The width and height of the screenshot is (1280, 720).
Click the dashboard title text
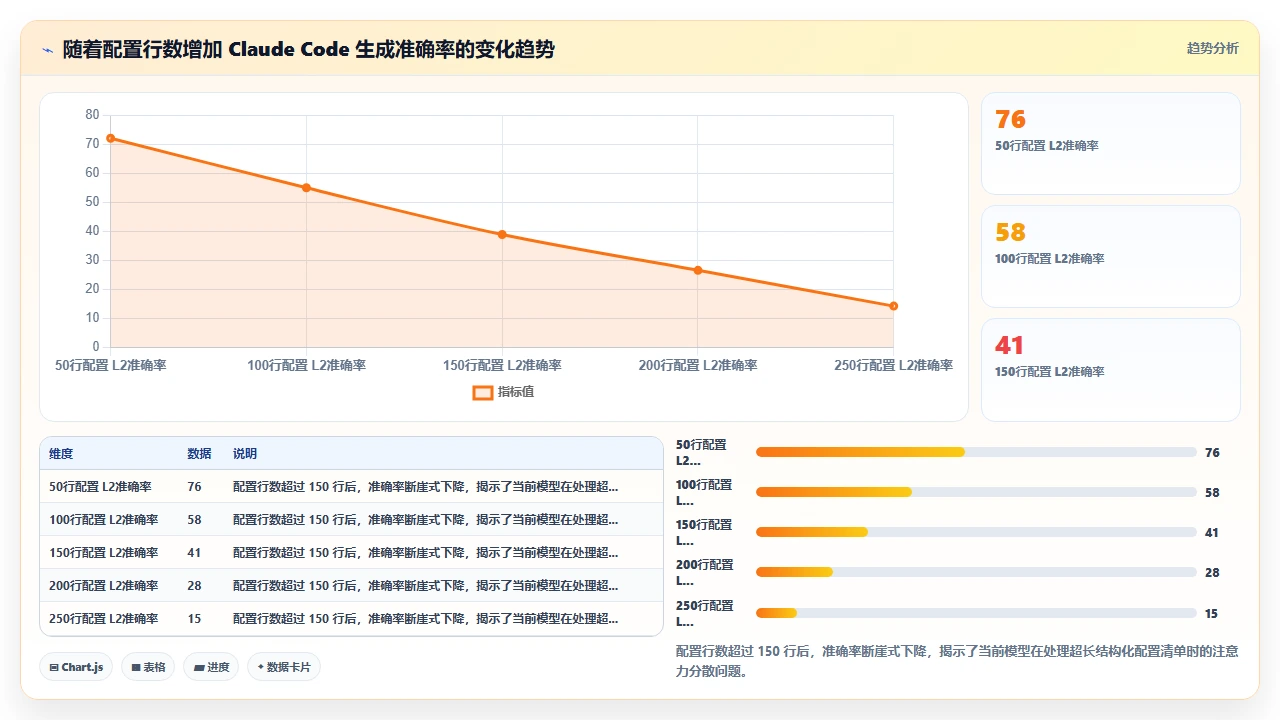point(309,49)
